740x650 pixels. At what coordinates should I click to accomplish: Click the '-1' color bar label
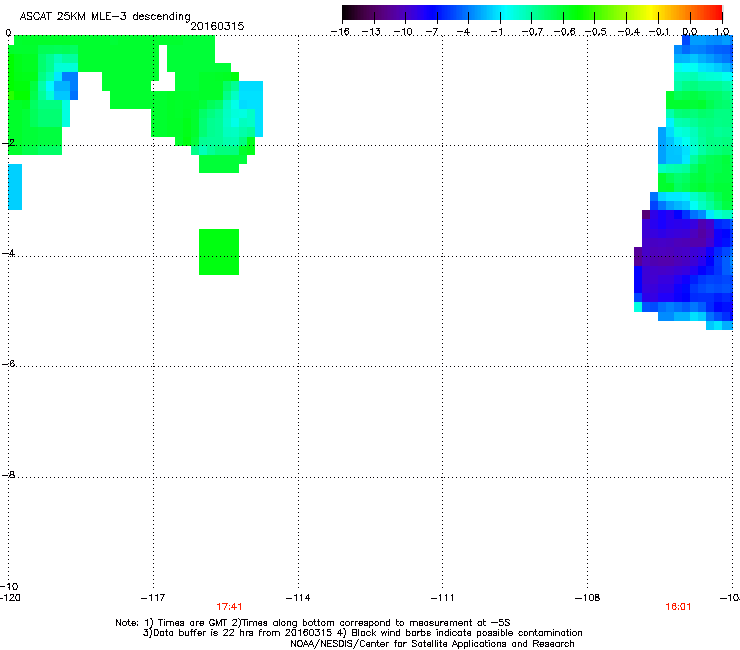click(x=497, y=32)
